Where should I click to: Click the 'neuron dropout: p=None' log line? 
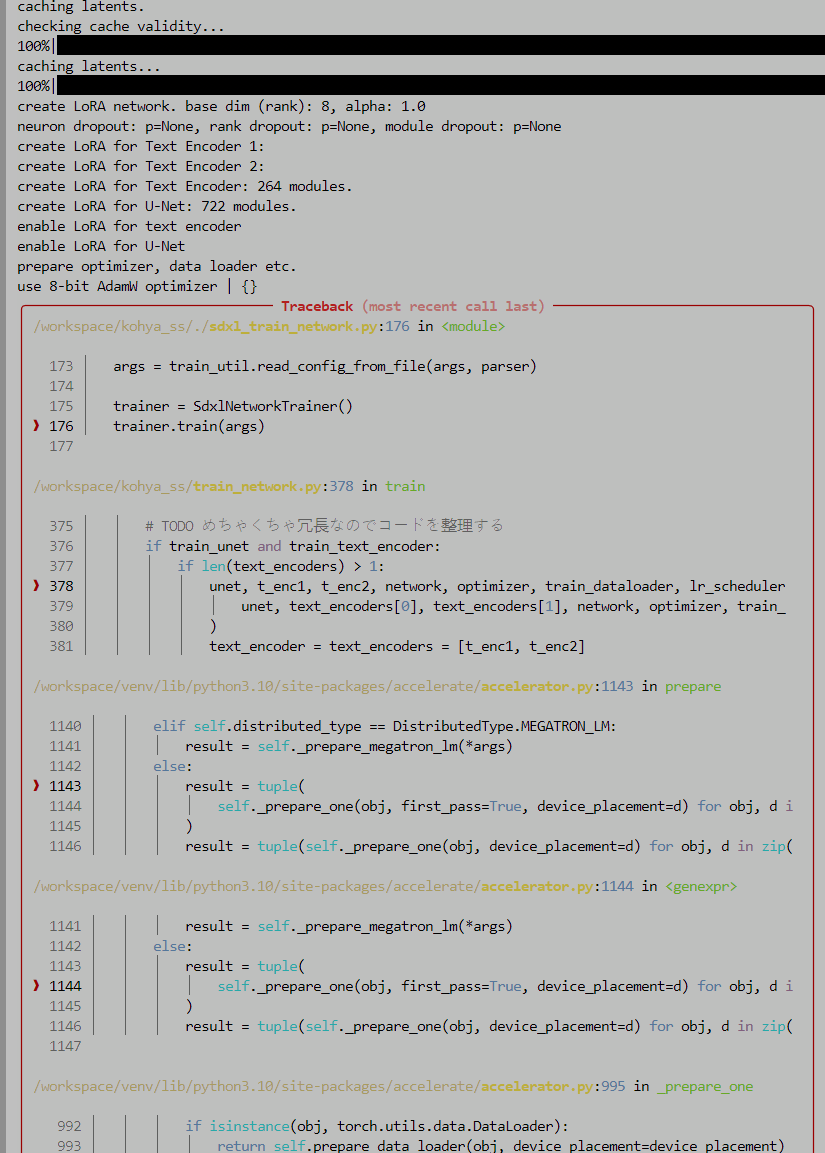[x=289, y=126]
